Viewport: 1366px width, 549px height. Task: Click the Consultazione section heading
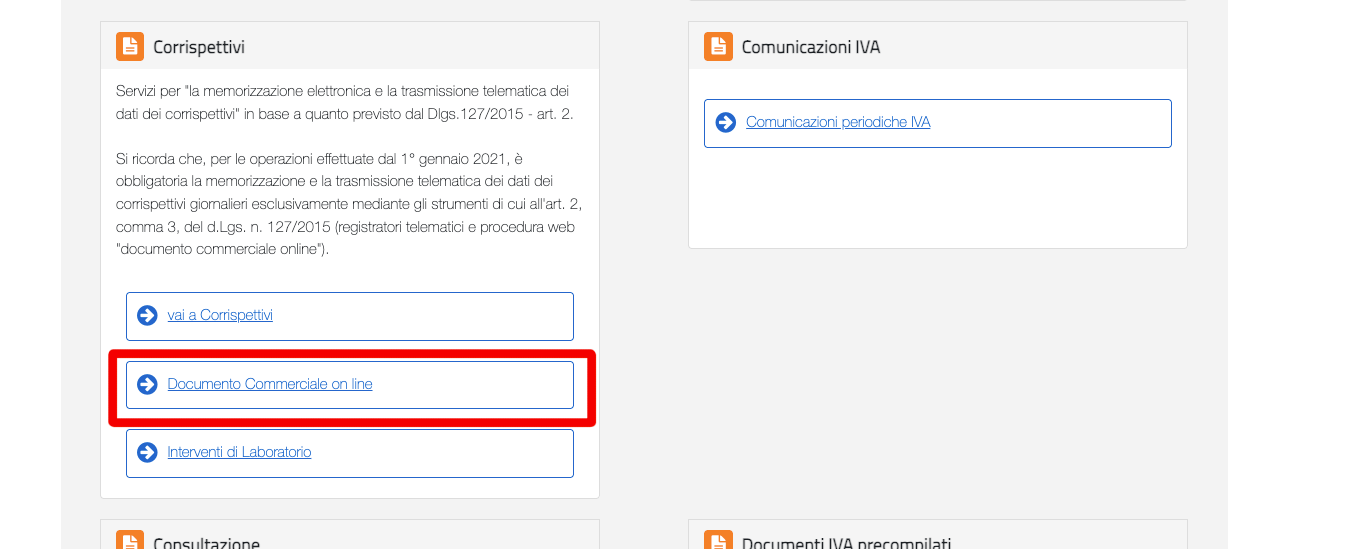[206, 543]
